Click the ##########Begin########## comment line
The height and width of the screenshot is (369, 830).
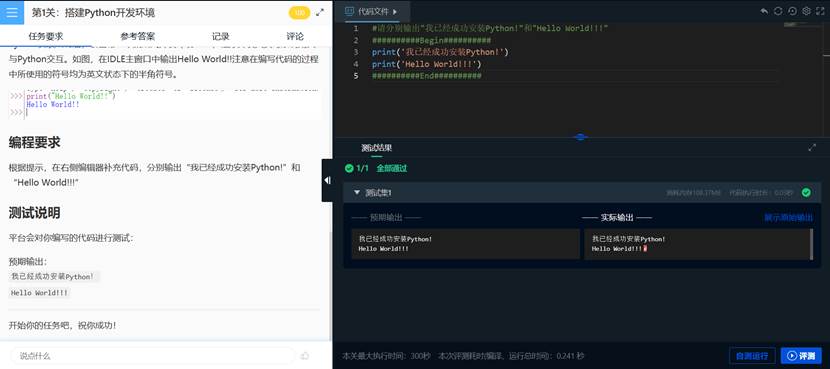pyautogui.click(x=431, y=40)
